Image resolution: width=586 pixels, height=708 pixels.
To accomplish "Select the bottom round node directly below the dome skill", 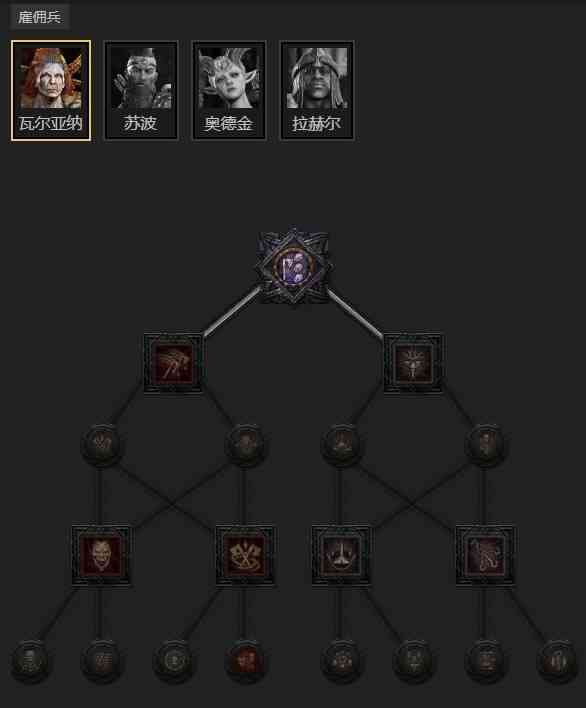I will pos(341,661).
